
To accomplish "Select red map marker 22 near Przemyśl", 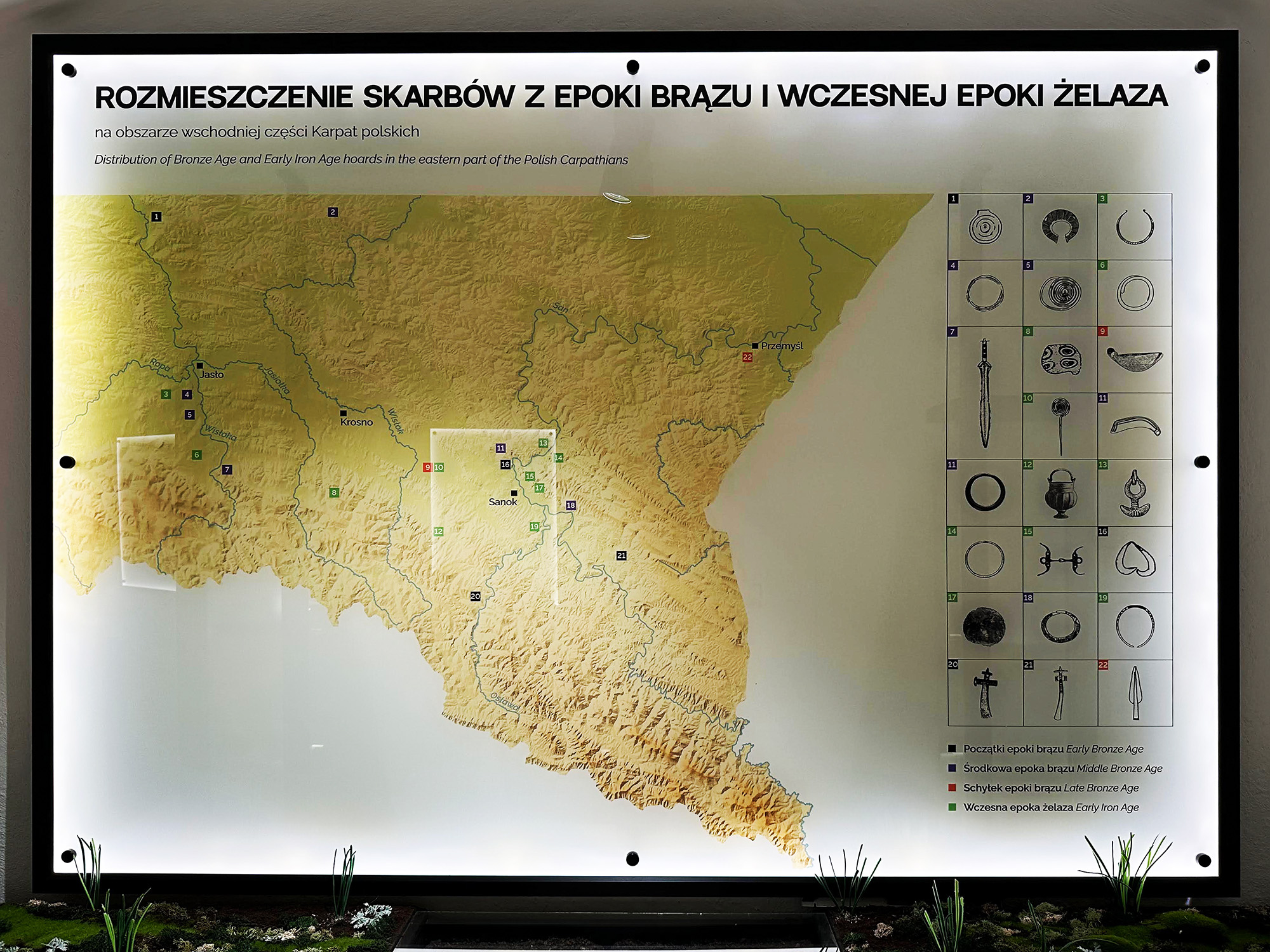I will coord(747,357).
